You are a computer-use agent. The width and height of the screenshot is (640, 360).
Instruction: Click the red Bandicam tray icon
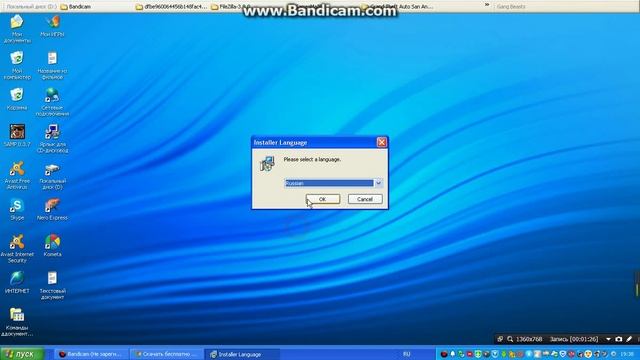click(x=444, y=354)
